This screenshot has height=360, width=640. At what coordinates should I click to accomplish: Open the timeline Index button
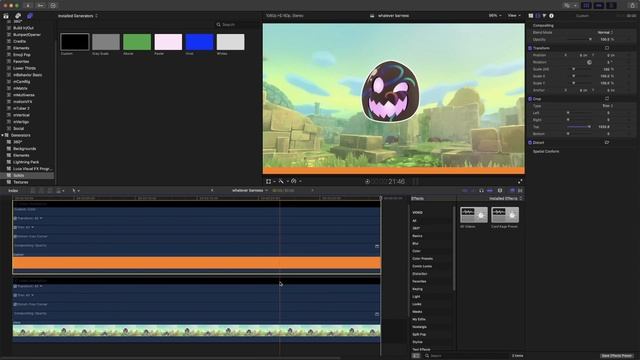coord(13,191)
